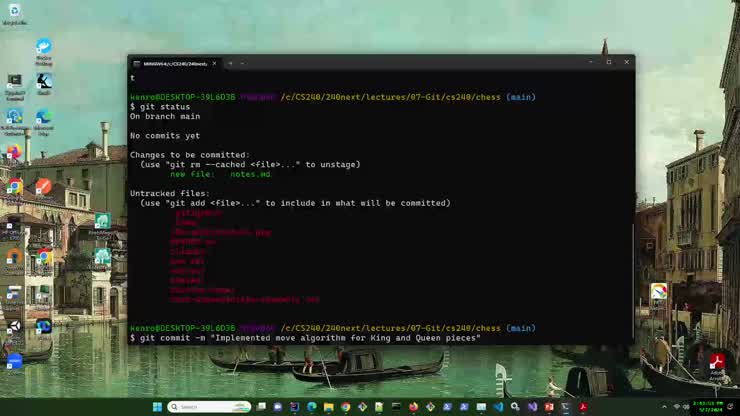740x416 pixels.
Task: Click the git add <file> hint line
Action: (295, 203)
